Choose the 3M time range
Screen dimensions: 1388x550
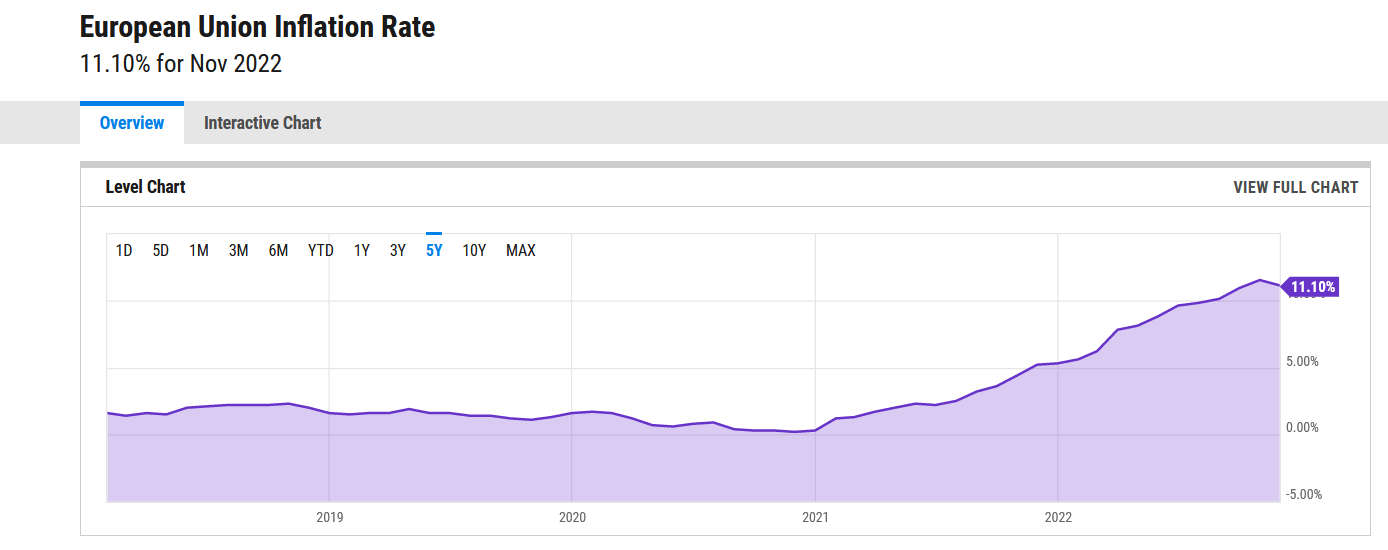(238, 250)
